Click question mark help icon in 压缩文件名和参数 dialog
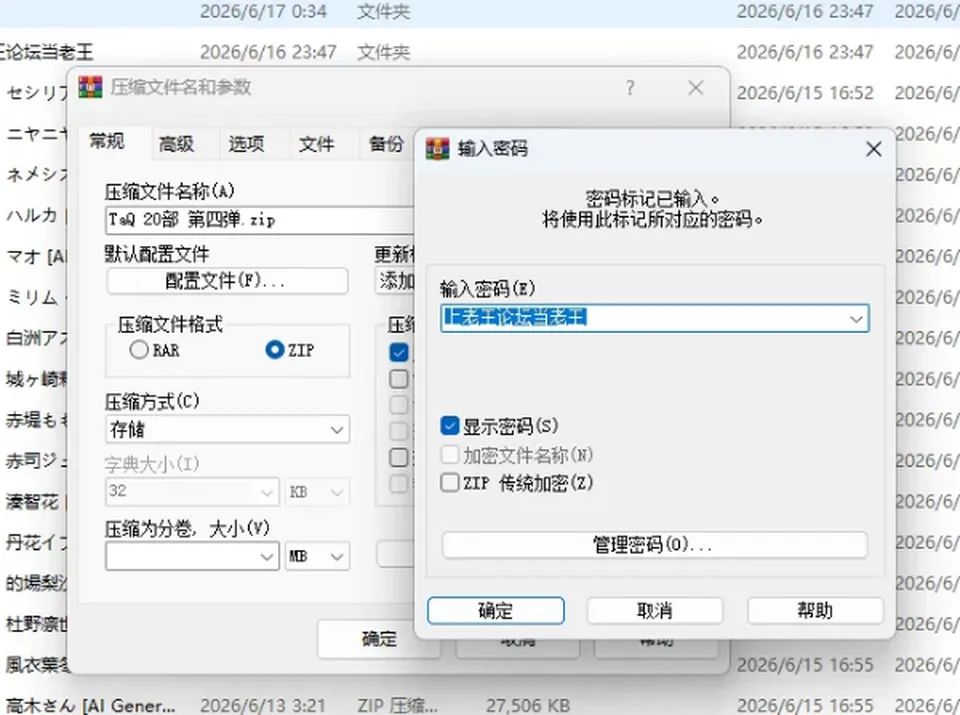 tap(630, 88)
